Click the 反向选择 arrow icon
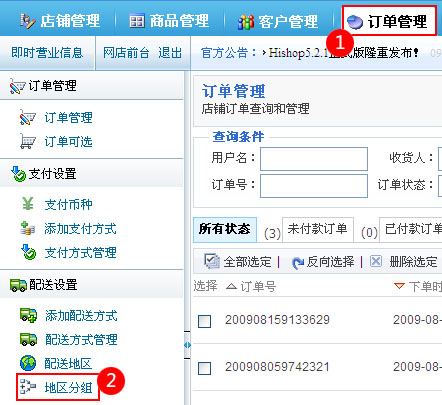The image size is (442, 405). pyautogui.click(x=298, y=263)
